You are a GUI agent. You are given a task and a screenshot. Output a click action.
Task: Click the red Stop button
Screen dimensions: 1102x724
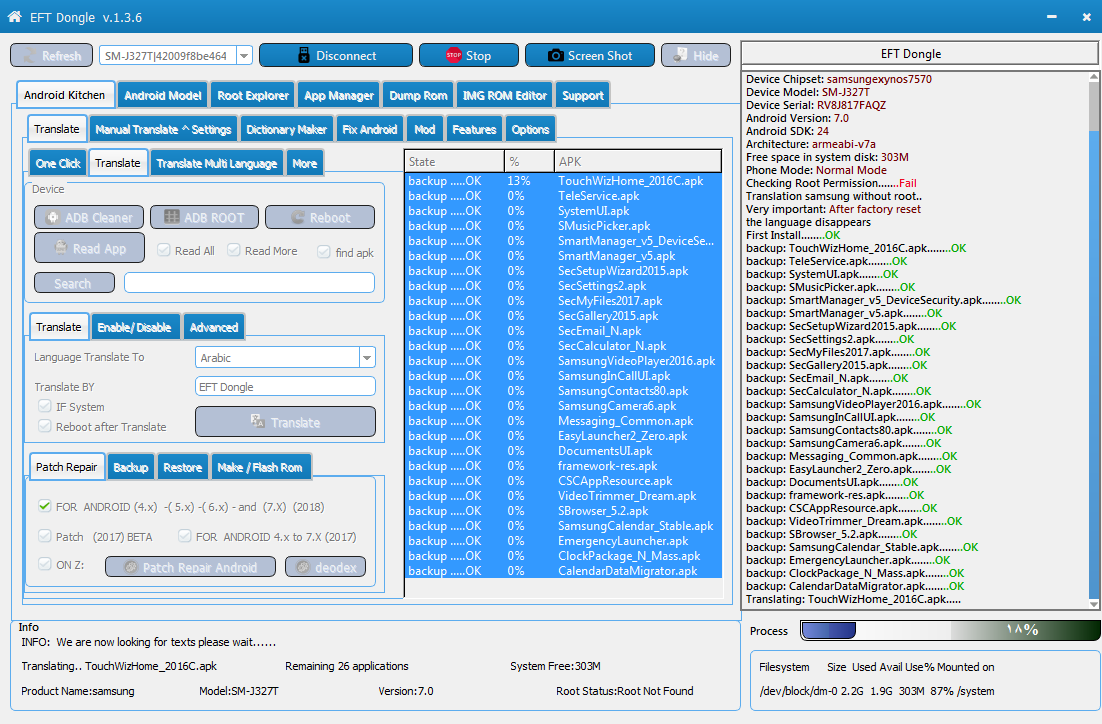pos(469,56)
